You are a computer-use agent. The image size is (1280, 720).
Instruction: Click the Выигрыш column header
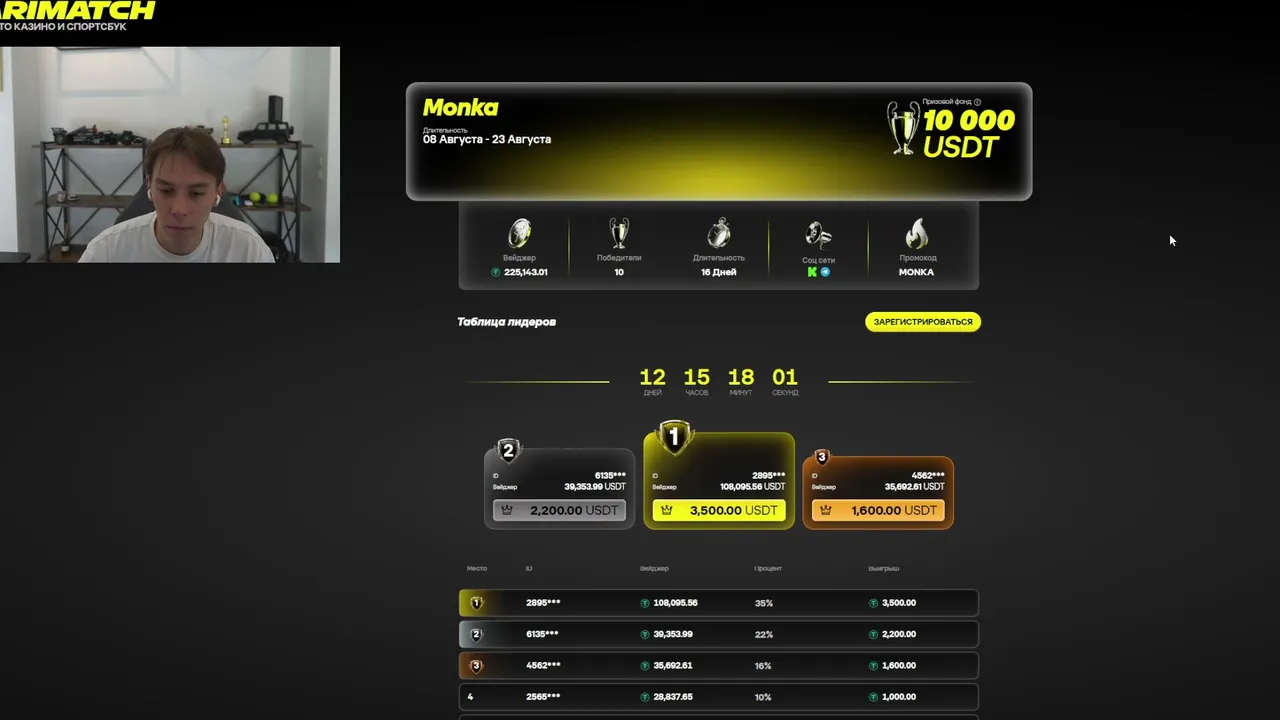(x=884, y=568)
